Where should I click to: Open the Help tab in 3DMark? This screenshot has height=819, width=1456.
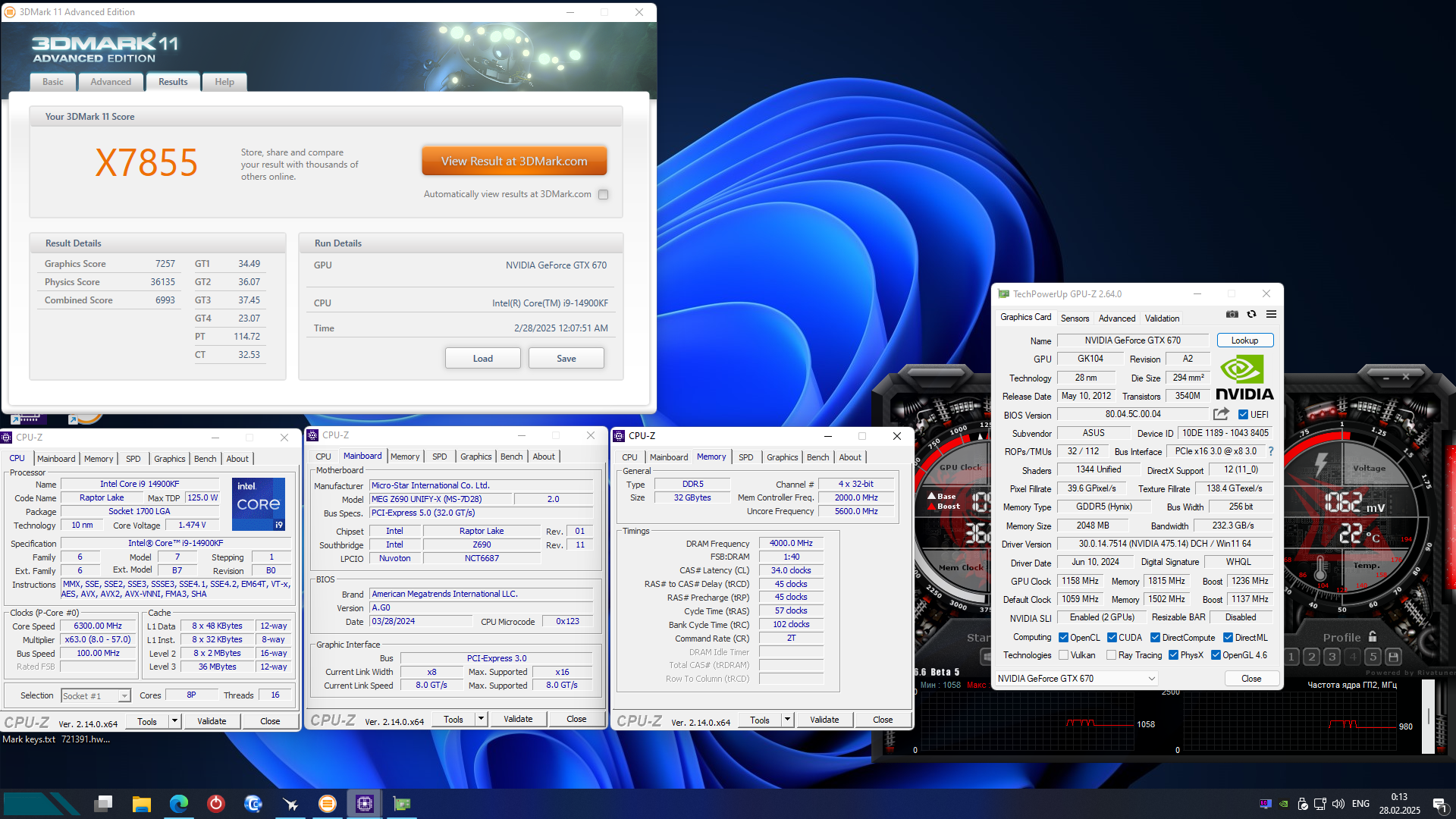pyautogui.click(x=224, y=82)
